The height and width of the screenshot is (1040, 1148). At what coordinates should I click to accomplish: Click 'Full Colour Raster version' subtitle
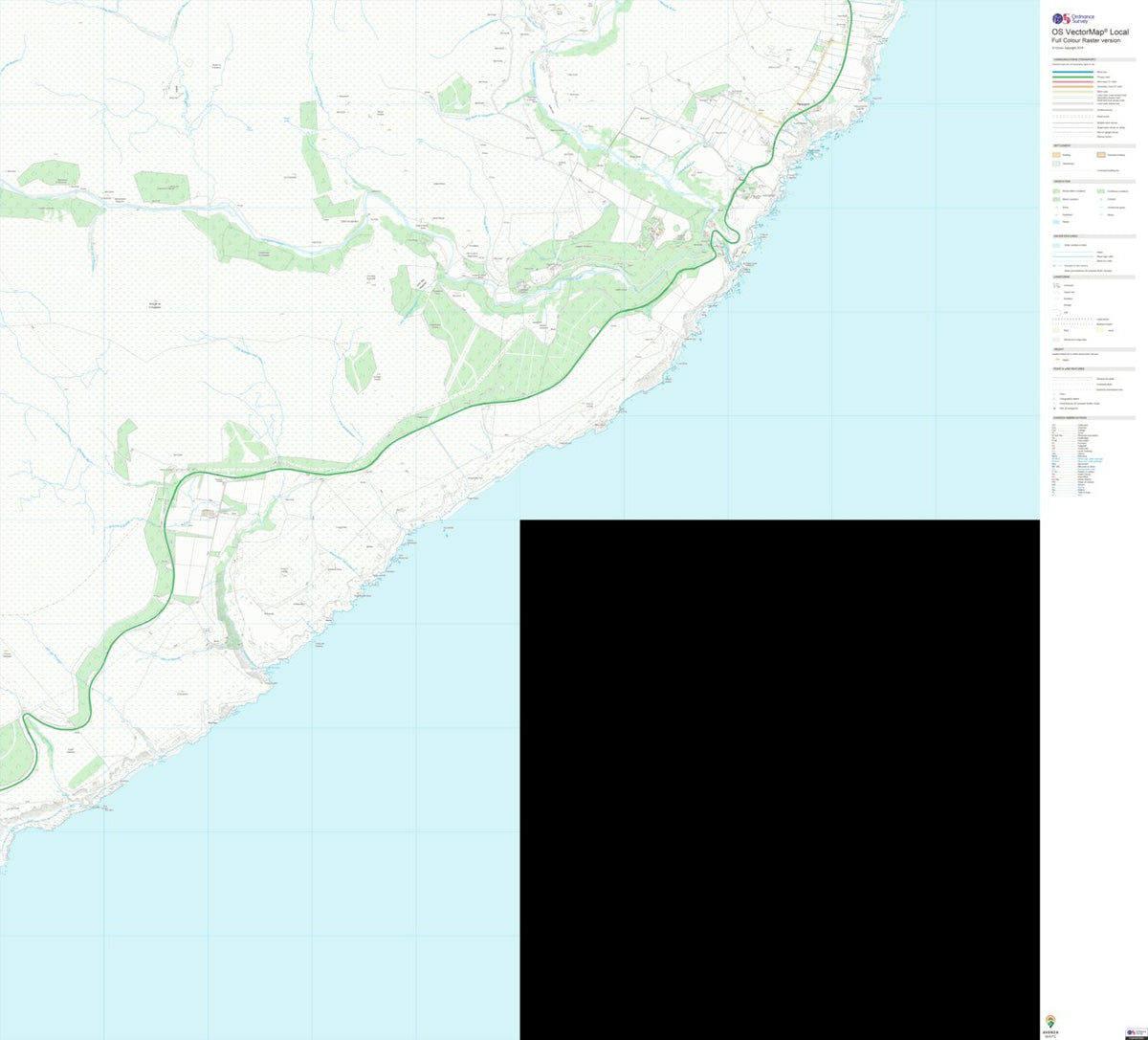[1086, 40]
